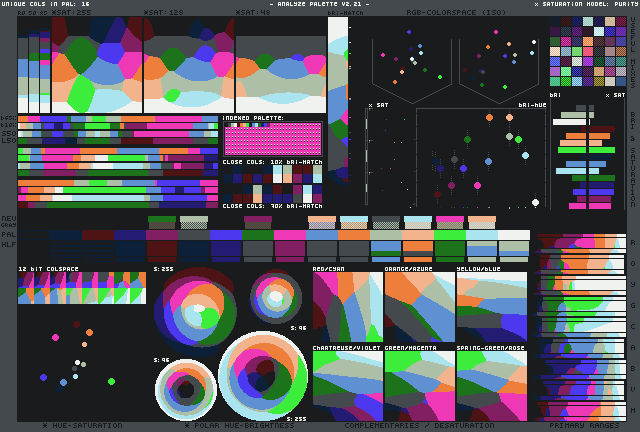Click 'SATURATION MODEL: PURITY' label
The width and height of the screenshot is (640, 432).
coord(586,4)
